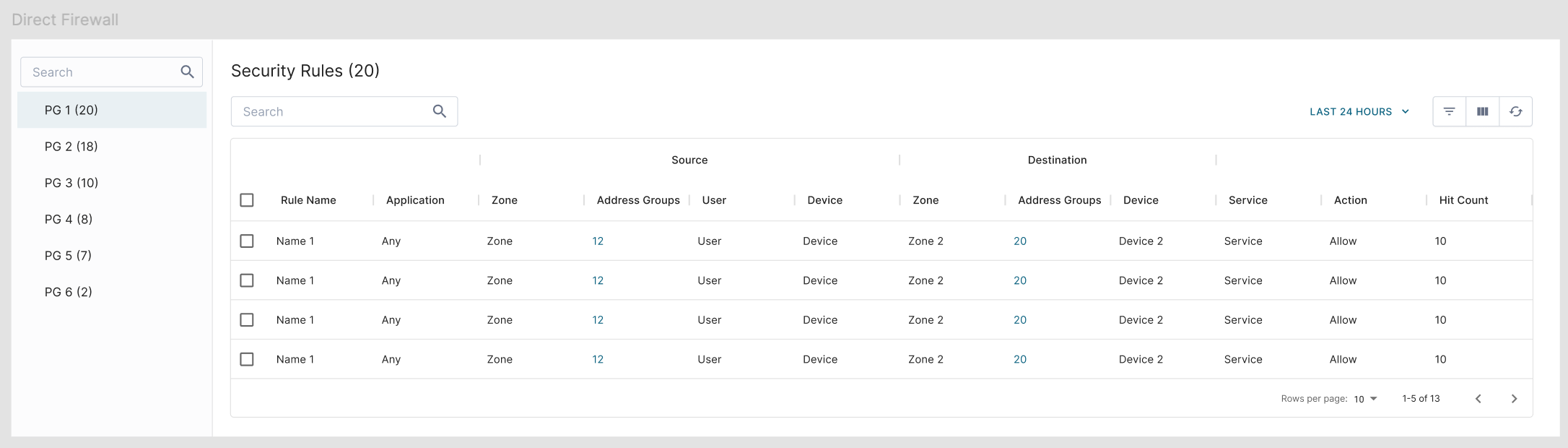1568x448 pixels.
Task: Open the Rows per page dropdown
Action: pyautogui.click(x=1365, y=399)
